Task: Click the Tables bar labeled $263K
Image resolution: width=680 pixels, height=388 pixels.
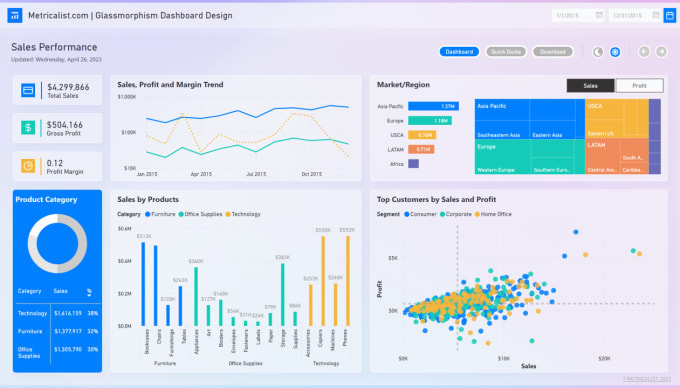Action: click(x=180, y=306)
